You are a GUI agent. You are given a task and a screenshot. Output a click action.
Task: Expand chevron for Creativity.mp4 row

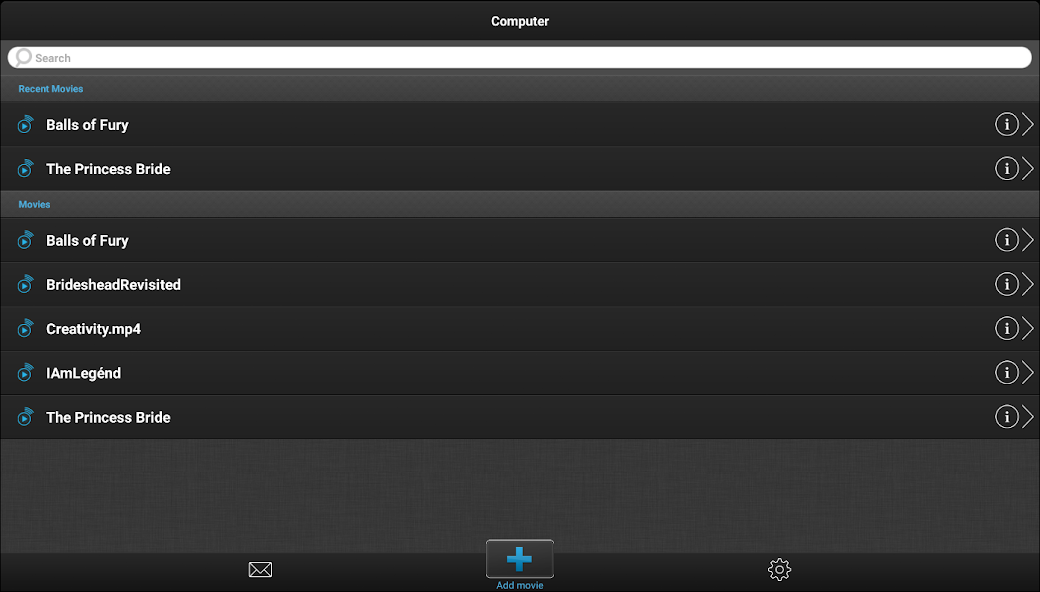tap(1027, 328)
